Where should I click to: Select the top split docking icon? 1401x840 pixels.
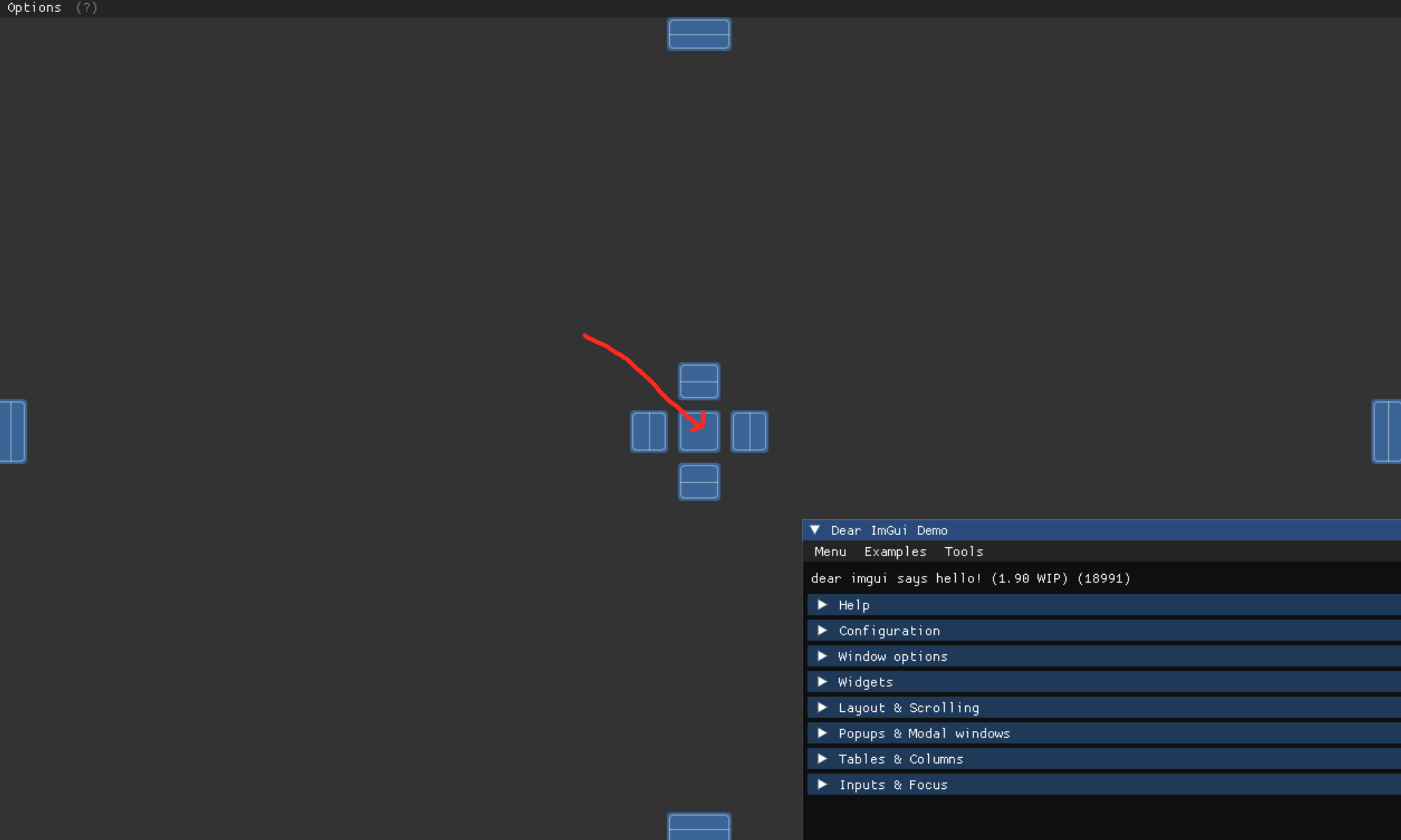click(x=699, y=381)
